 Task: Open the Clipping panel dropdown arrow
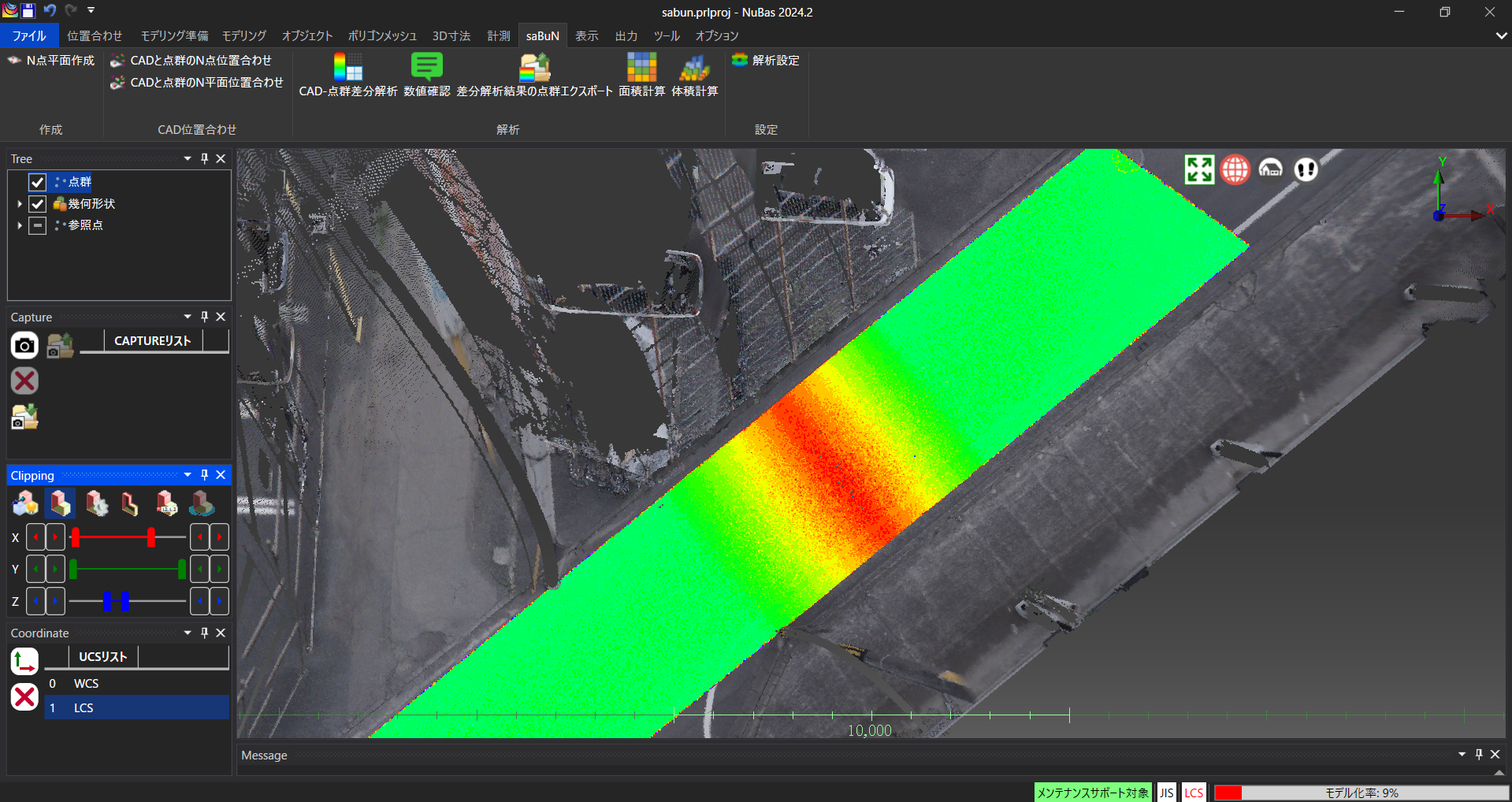pyautogui.click(x=188, y=475)
